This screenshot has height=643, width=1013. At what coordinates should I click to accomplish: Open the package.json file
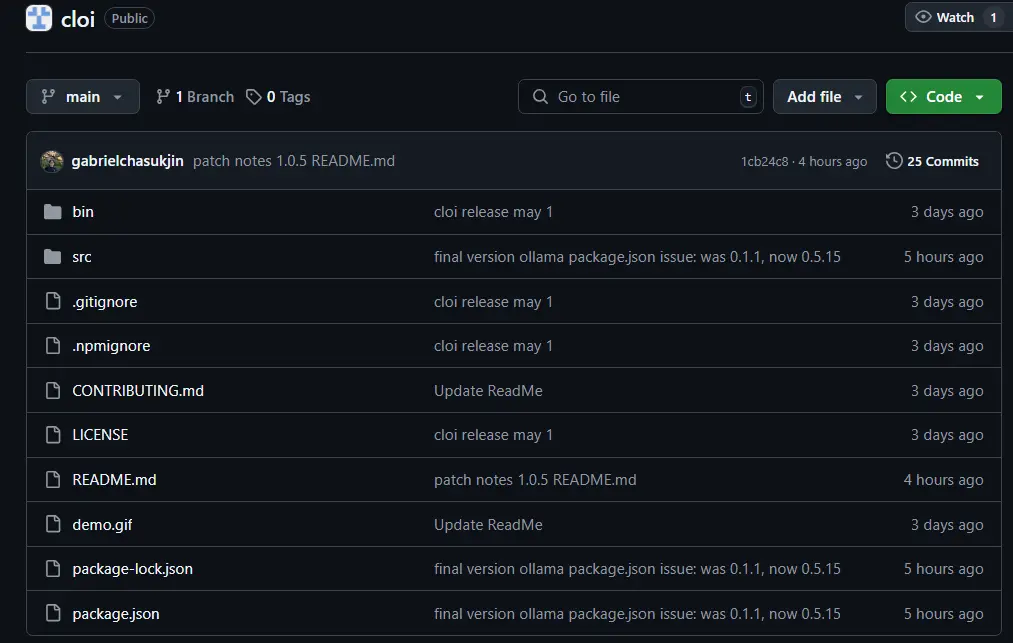pyautogui.click(x=116, y=614)
